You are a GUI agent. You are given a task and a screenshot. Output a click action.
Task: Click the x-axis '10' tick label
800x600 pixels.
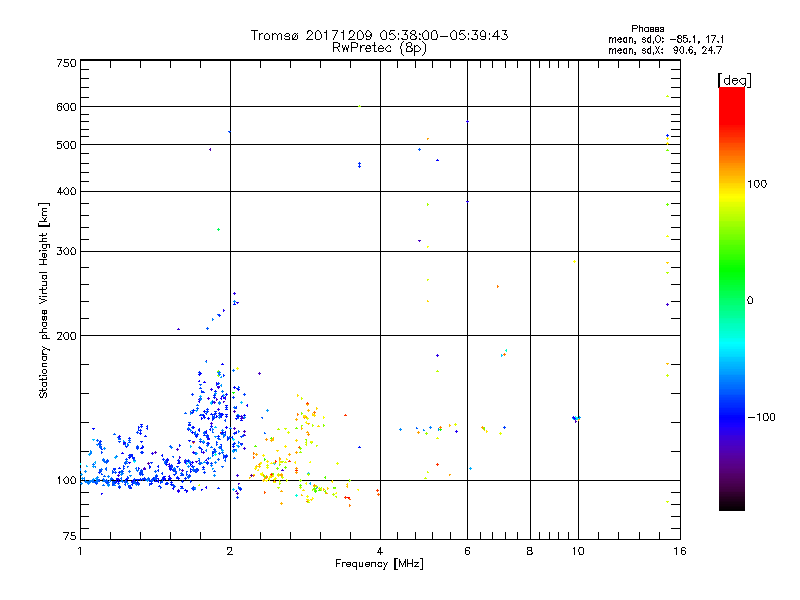[578, 551]
